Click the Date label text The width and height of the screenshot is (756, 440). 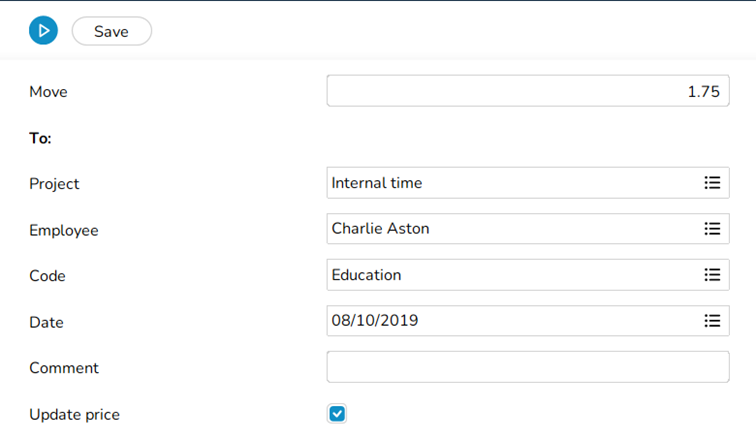[x=46, y=322]
